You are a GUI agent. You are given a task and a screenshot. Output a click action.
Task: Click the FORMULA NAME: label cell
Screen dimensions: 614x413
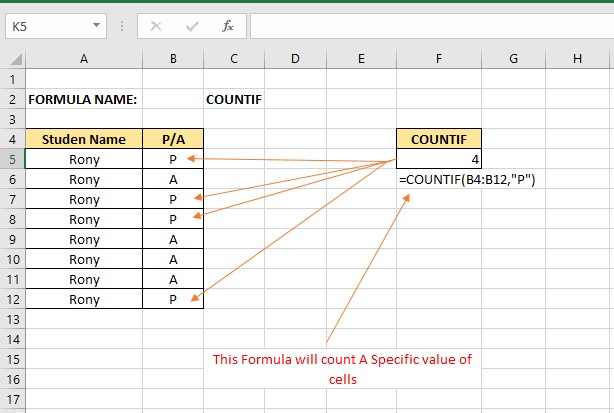point(84,99)
